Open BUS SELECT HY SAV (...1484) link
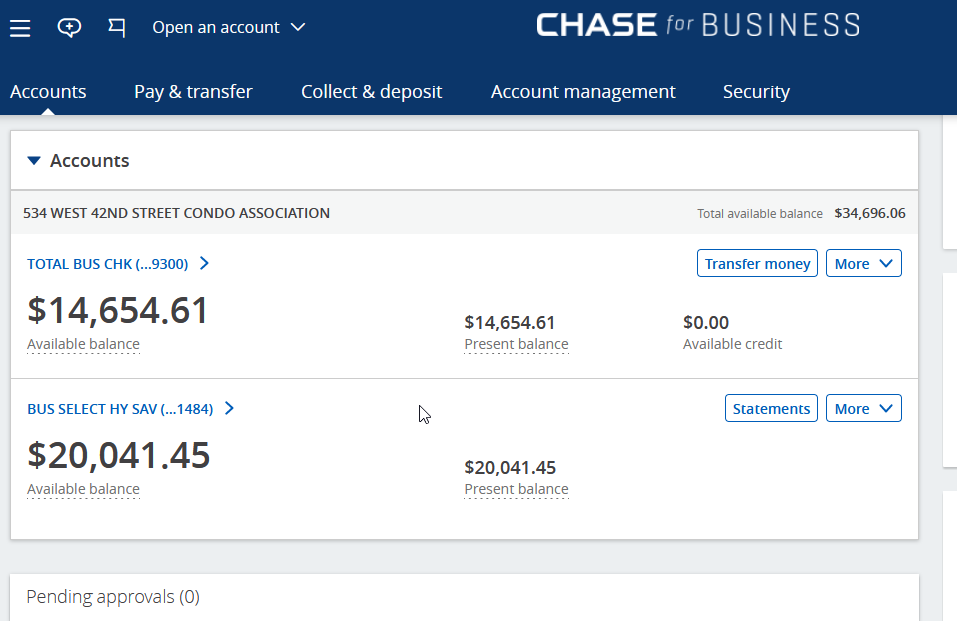The height and width of the screenshot is (621, 957). pyautogui.click(x=120, y=408)
